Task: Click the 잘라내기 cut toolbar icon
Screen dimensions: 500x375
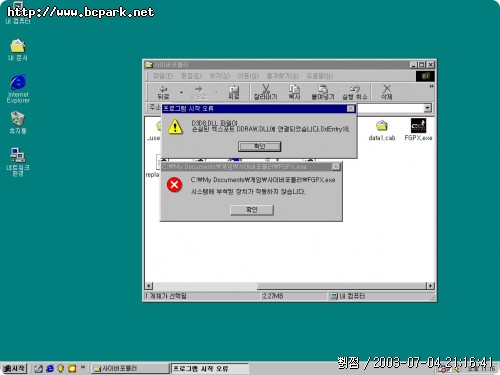Action: pos(265,92)
